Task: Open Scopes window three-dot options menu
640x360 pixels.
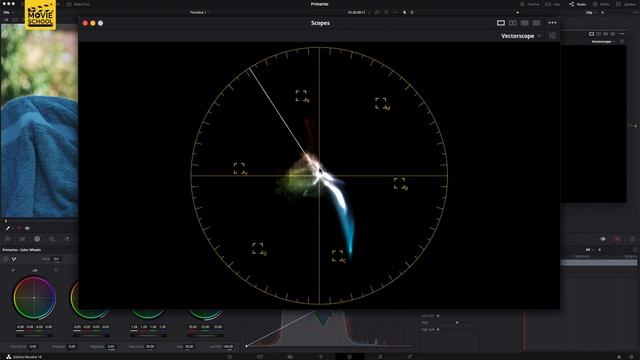Action: (x=552, y=23)
